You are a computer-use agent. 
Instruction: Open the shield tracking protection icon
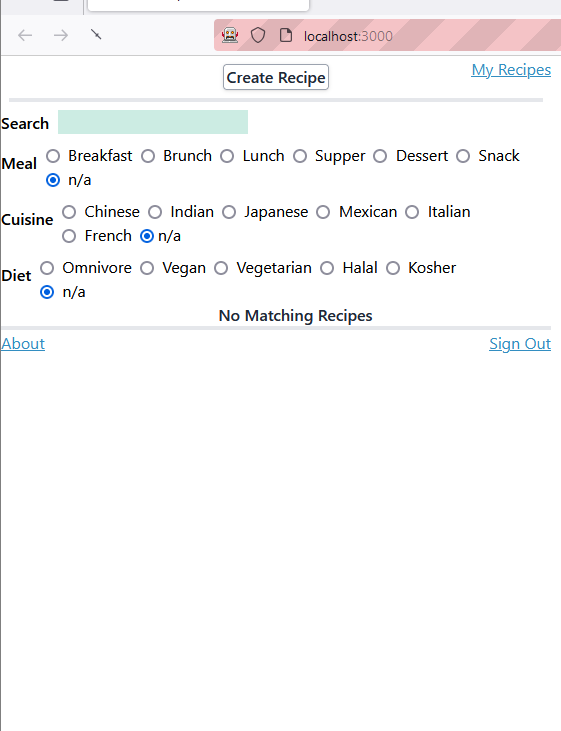coord(258,35)
